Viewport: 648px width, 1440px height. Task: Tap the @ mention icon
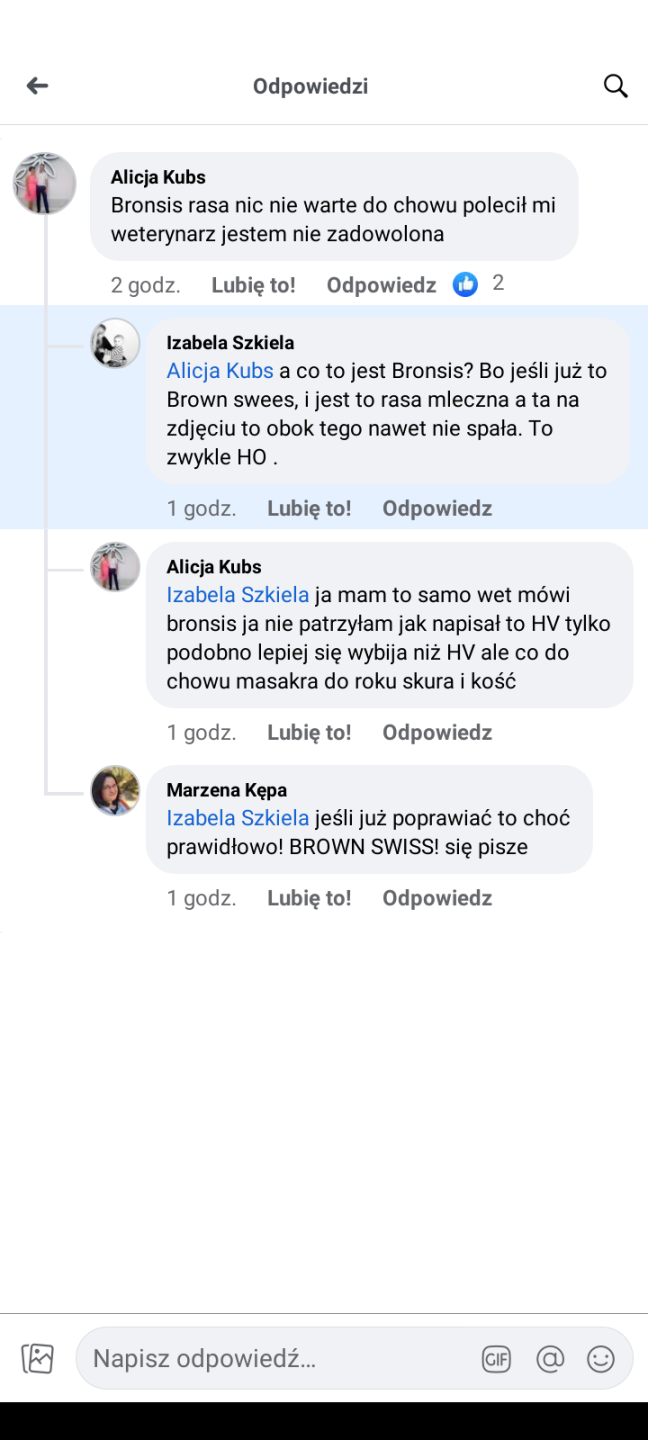tap(550, 1359)
